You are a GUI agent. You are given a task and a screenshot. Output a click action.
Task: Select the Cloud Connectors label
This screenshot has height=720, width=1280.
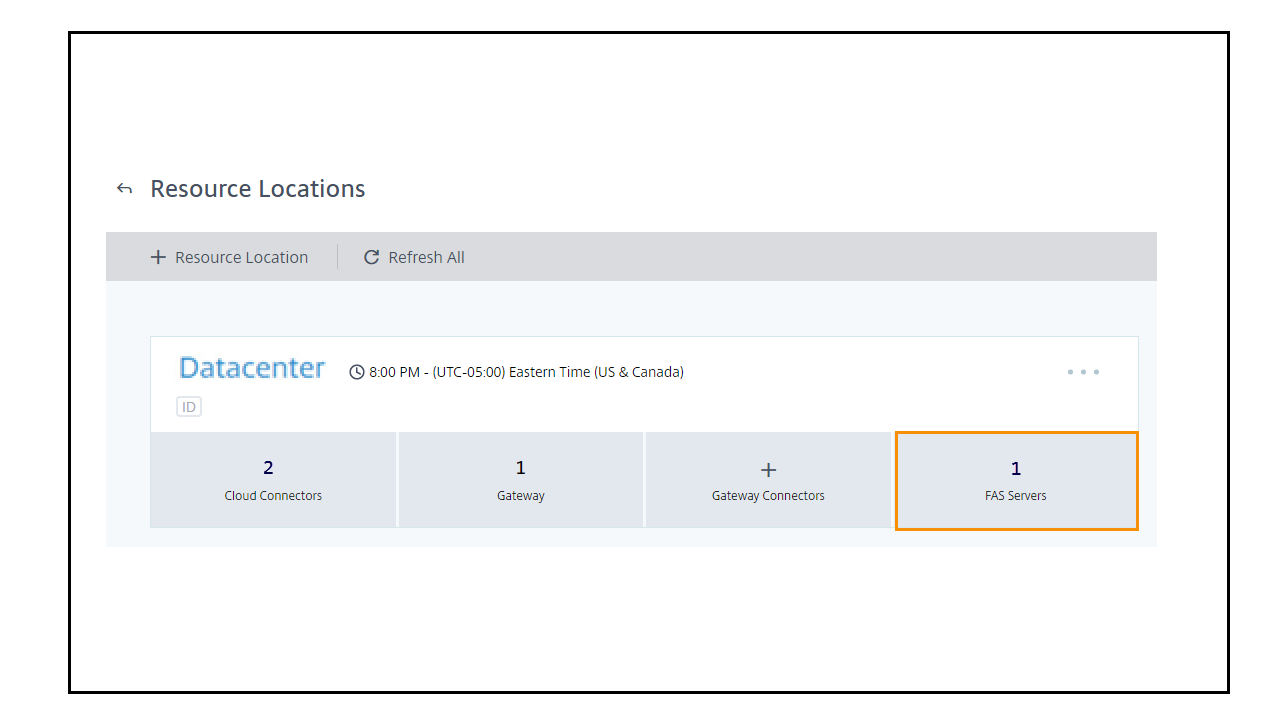pos(273,496)
